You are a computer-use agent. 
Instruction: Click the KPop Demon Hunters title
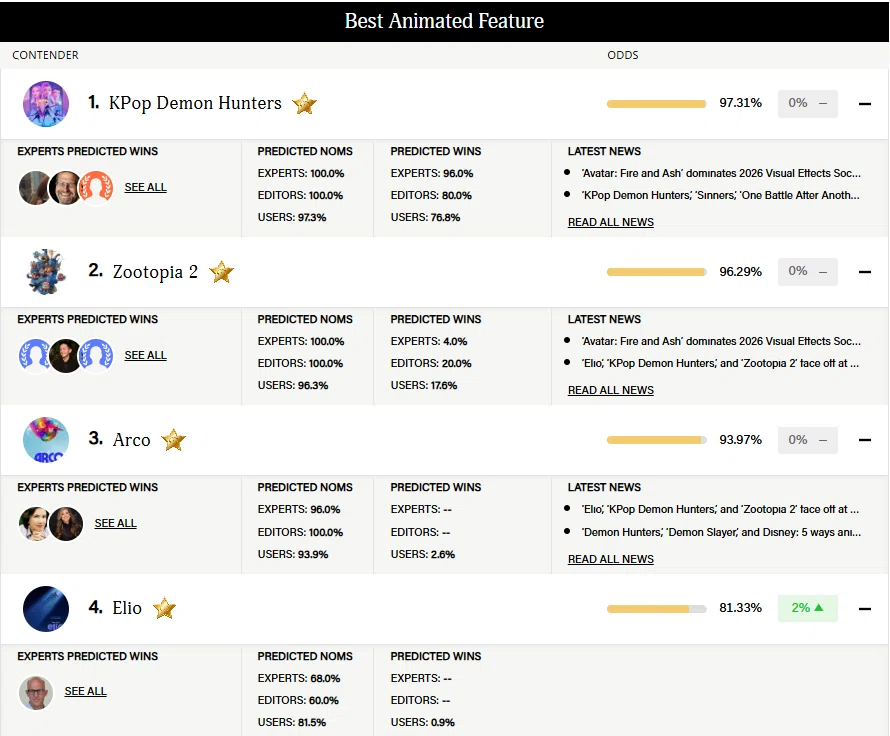click(195, 103)
